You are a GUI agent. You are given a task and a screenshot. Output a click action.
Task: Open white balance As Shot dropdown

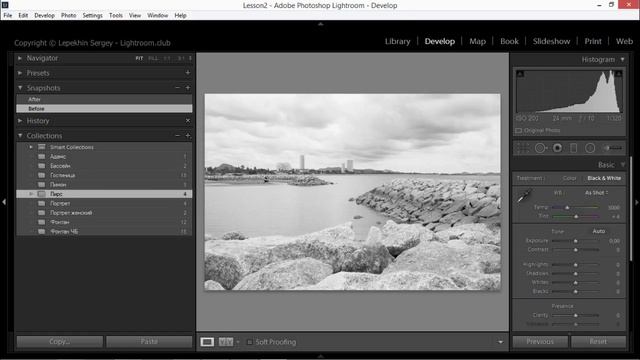[596, 193]
